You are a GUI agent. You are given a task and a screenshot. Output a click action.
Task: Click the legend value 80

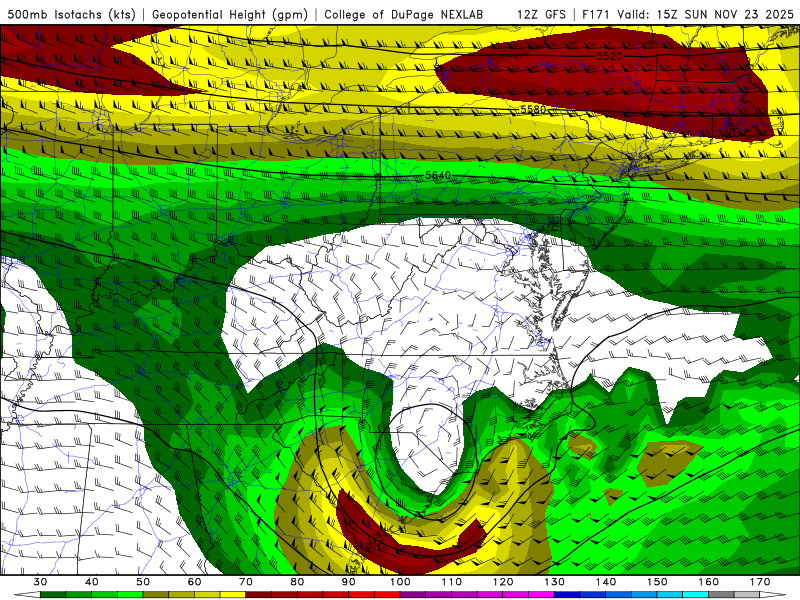pyautogui.click(x=297, y=582)
